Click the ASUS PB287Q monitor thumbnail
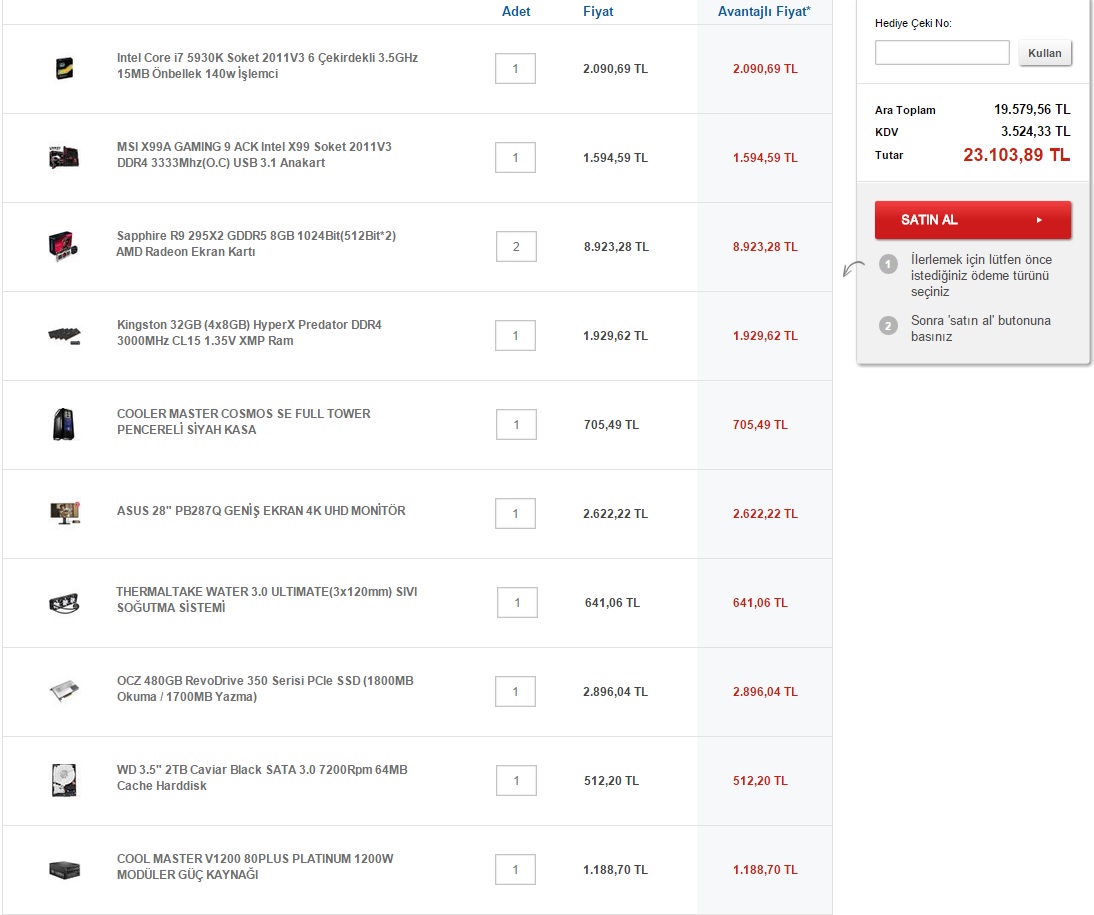Screen dimensions: 1094x915 point(66,513)
